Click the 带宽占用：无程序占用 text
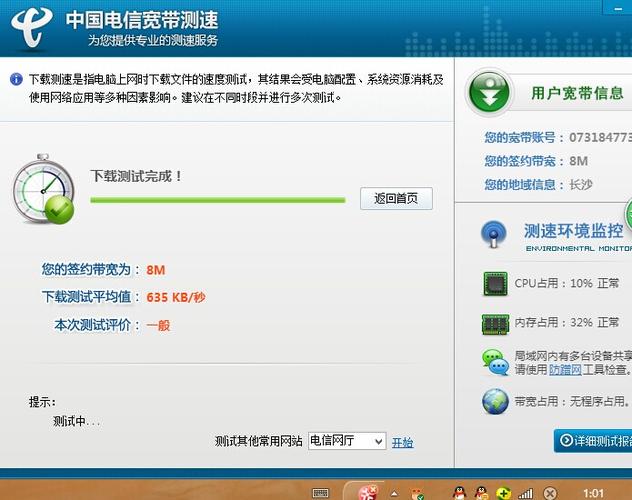 572,401
